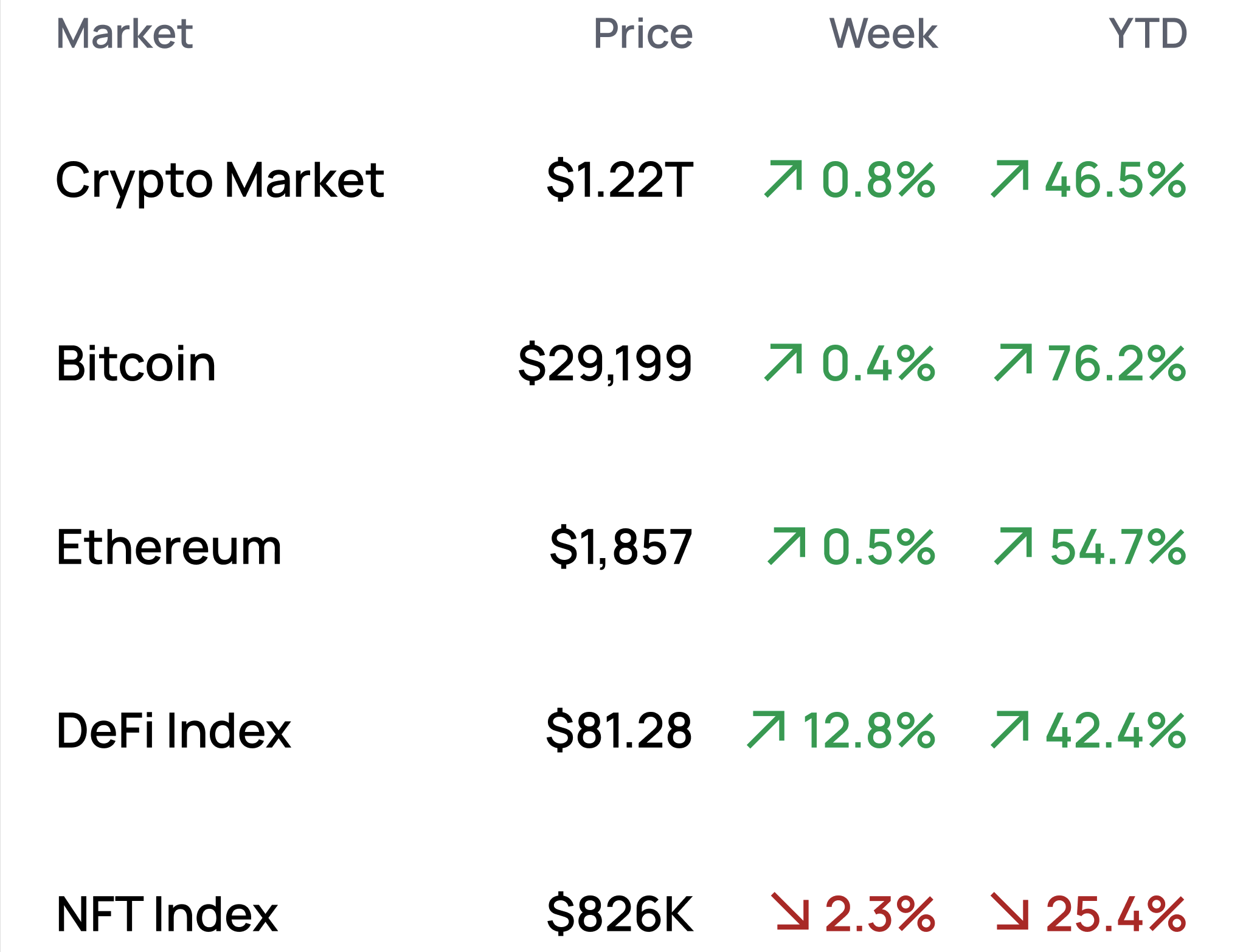Open the Ethereum row label
The height and width of the screenshot is (952, 1243).
point(169,548)
